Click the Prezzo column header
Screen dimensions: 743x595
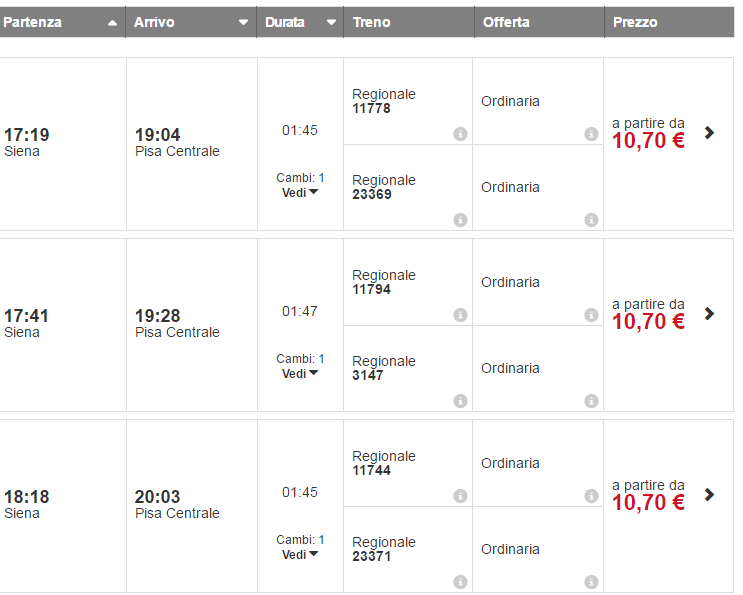click(635, 22)
